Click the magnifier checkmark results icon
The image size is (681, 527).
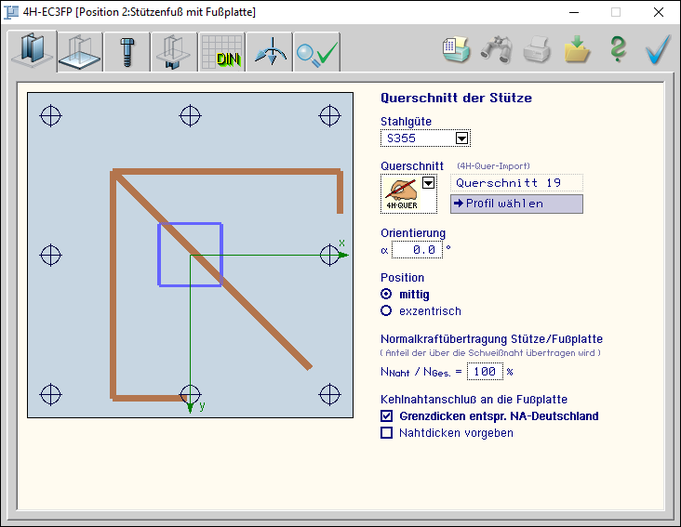[x=317, y=52]
